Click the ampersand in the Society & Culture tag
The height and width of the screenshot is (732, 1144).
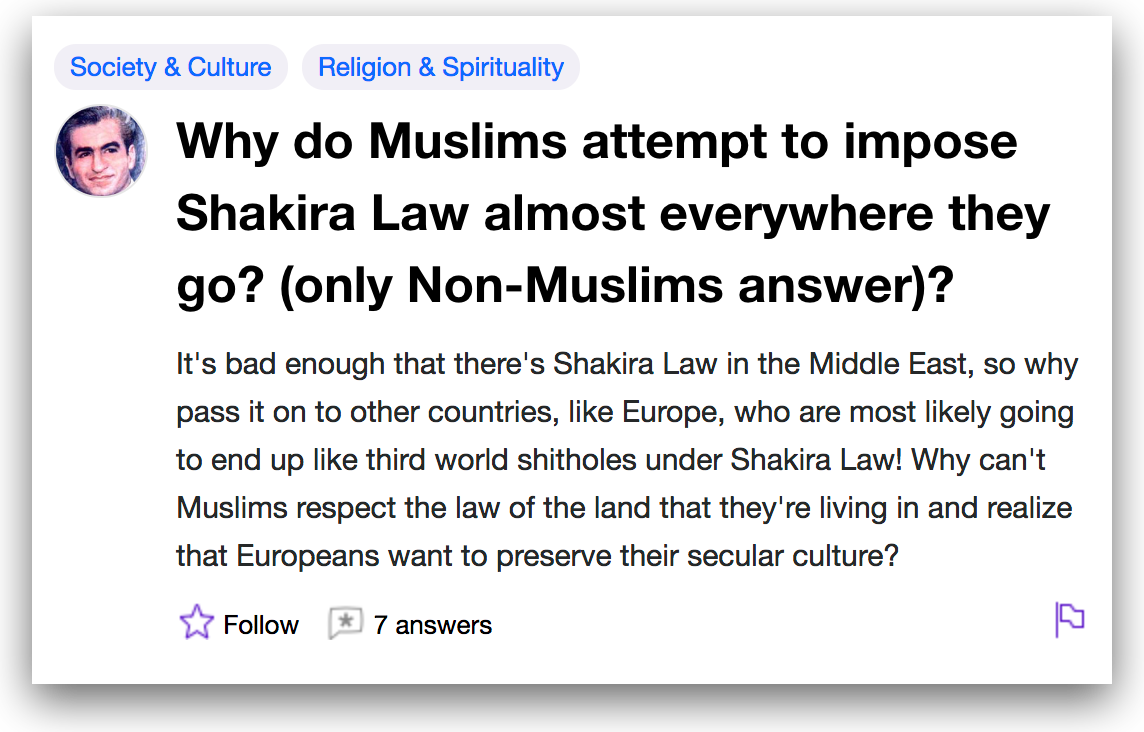[x=172, y=67]
